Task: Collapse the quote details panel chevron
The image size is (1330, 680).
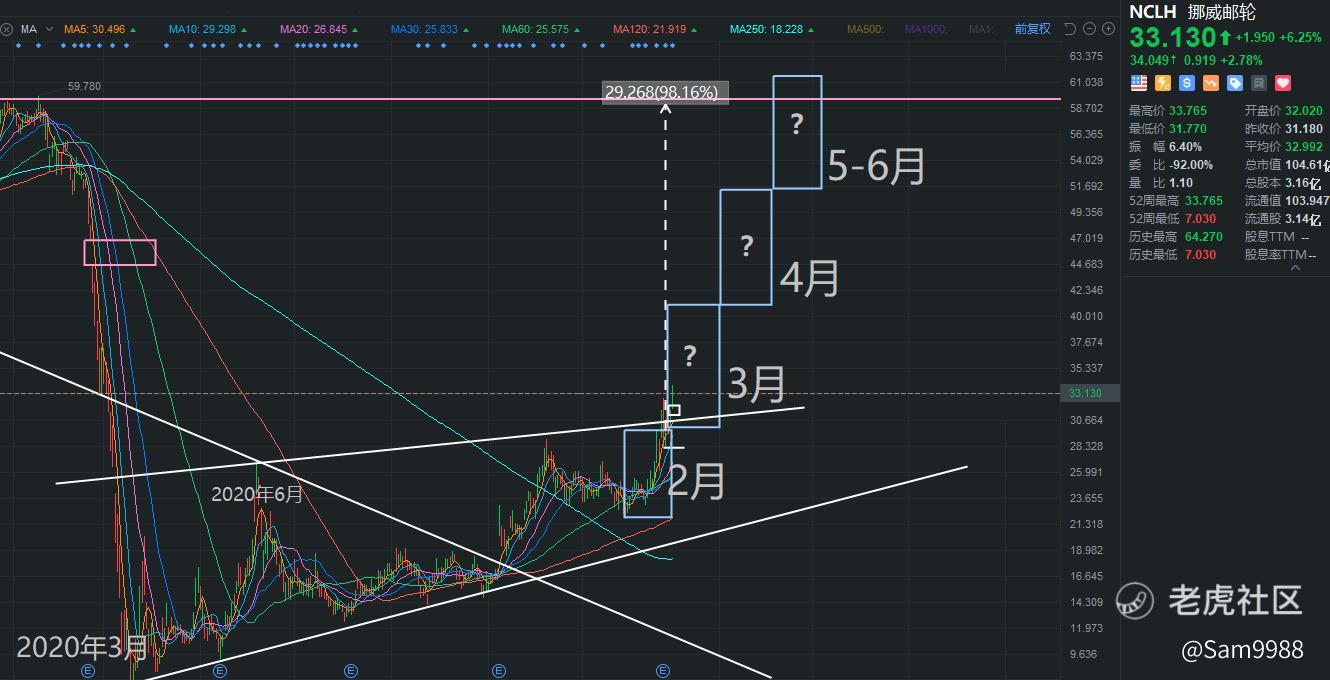Action: [1296, 267]
